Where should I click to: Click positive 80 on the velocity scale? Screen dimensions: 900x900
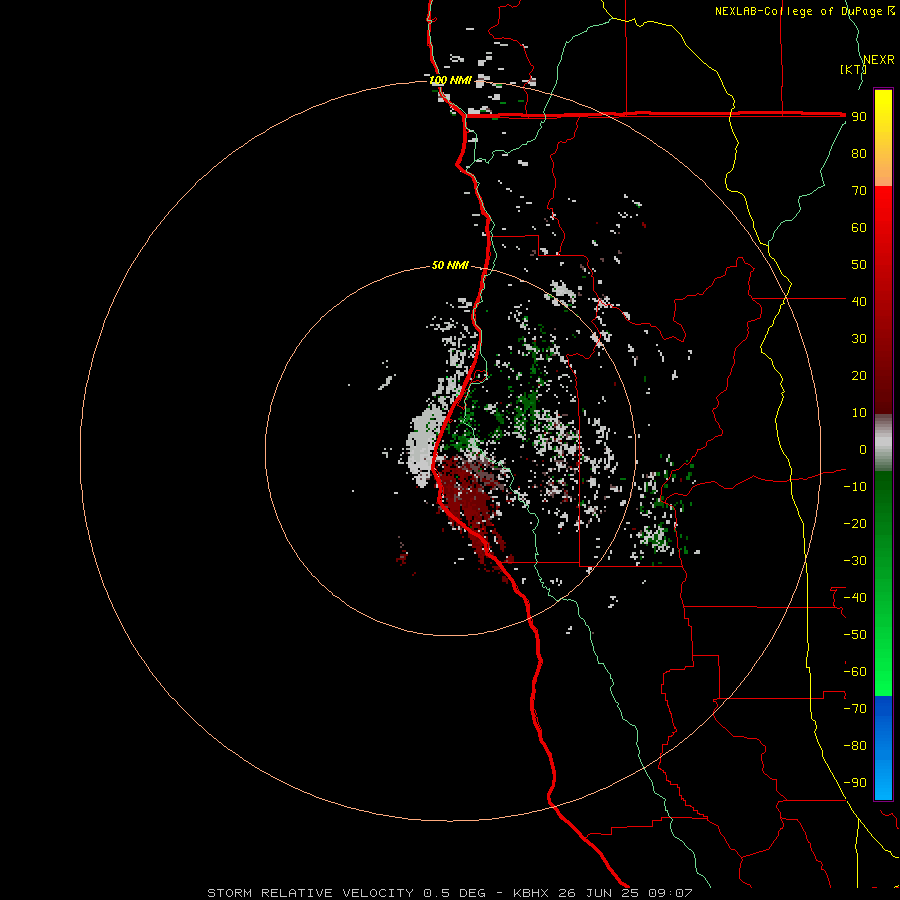pyautogui.click(x=859, y=153)
